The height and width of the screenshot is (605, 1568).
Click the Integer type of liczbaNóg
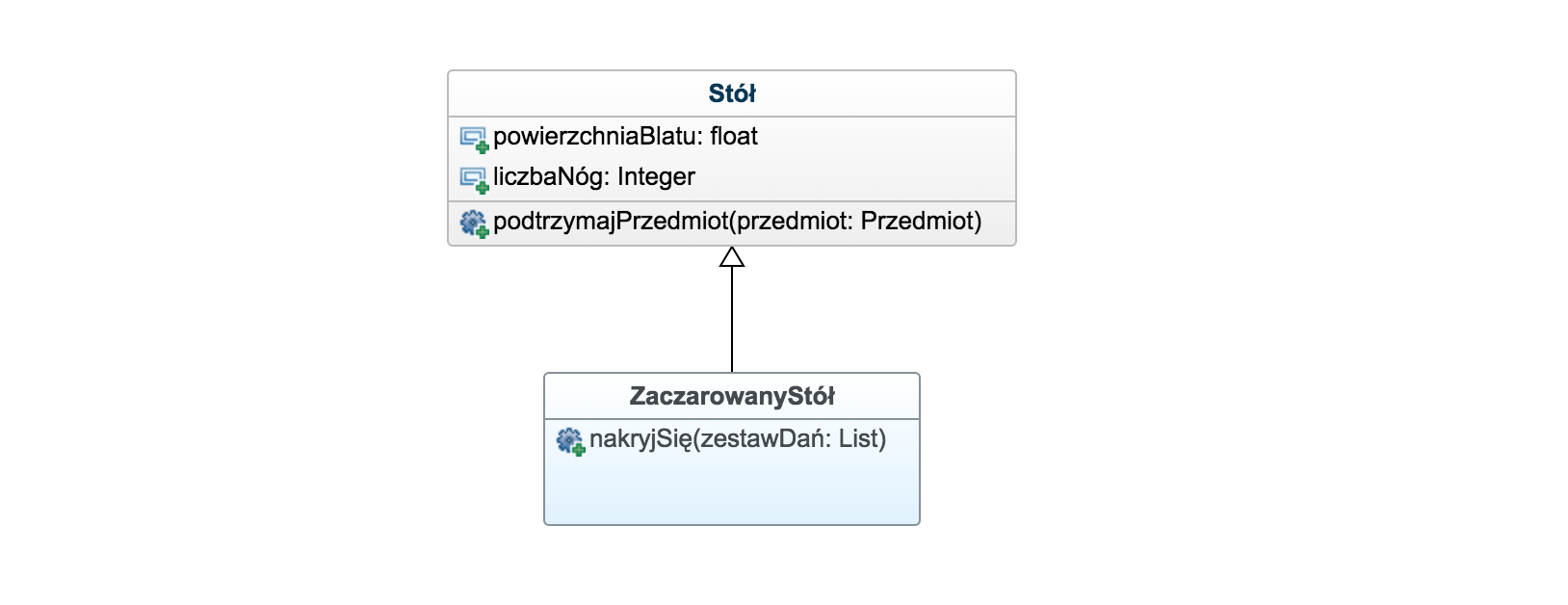coord(656,177)
